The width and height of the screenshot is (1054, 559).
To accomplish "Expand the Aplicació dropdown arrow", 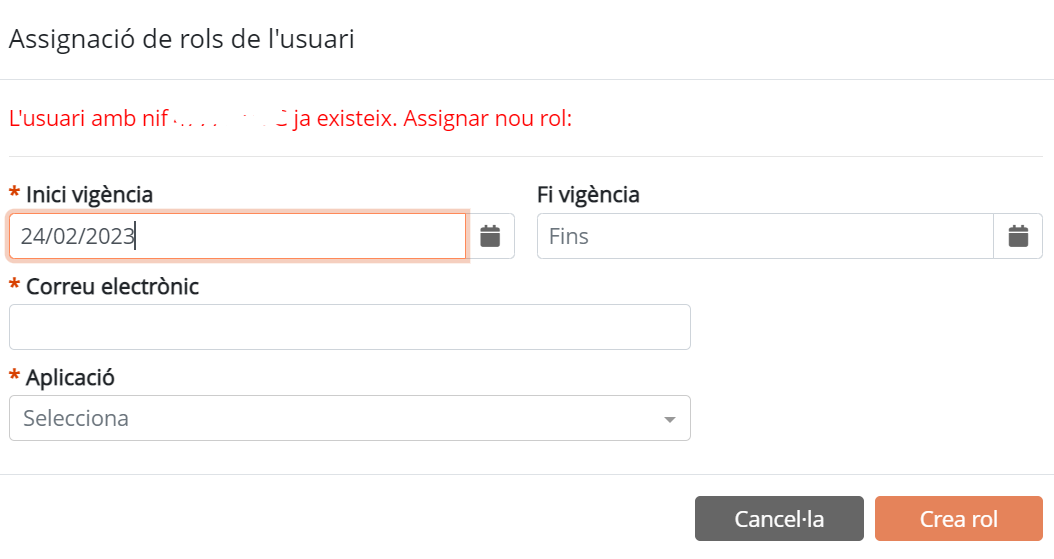I will coord(670,419).
